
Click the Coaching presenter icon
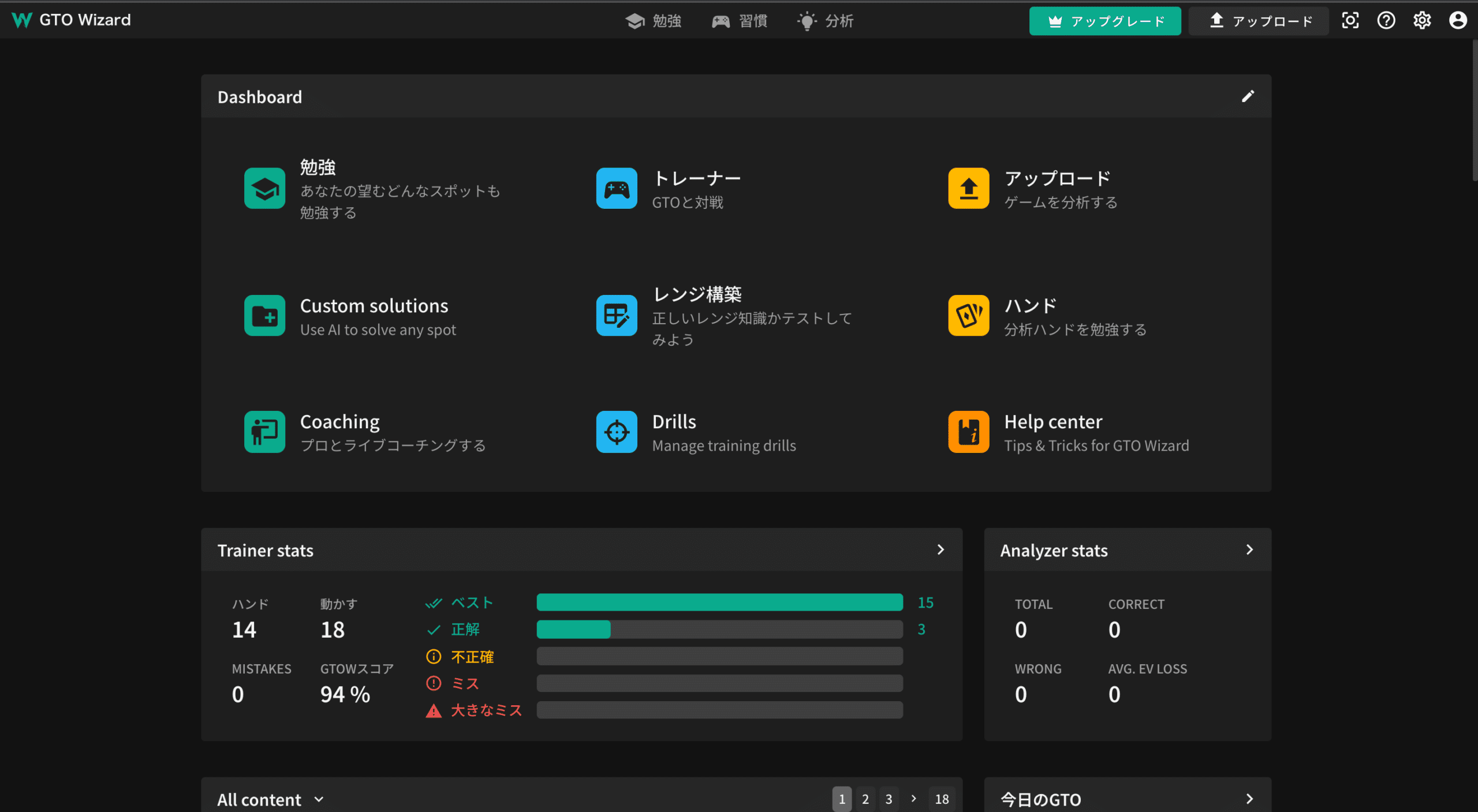pos(264,432)
